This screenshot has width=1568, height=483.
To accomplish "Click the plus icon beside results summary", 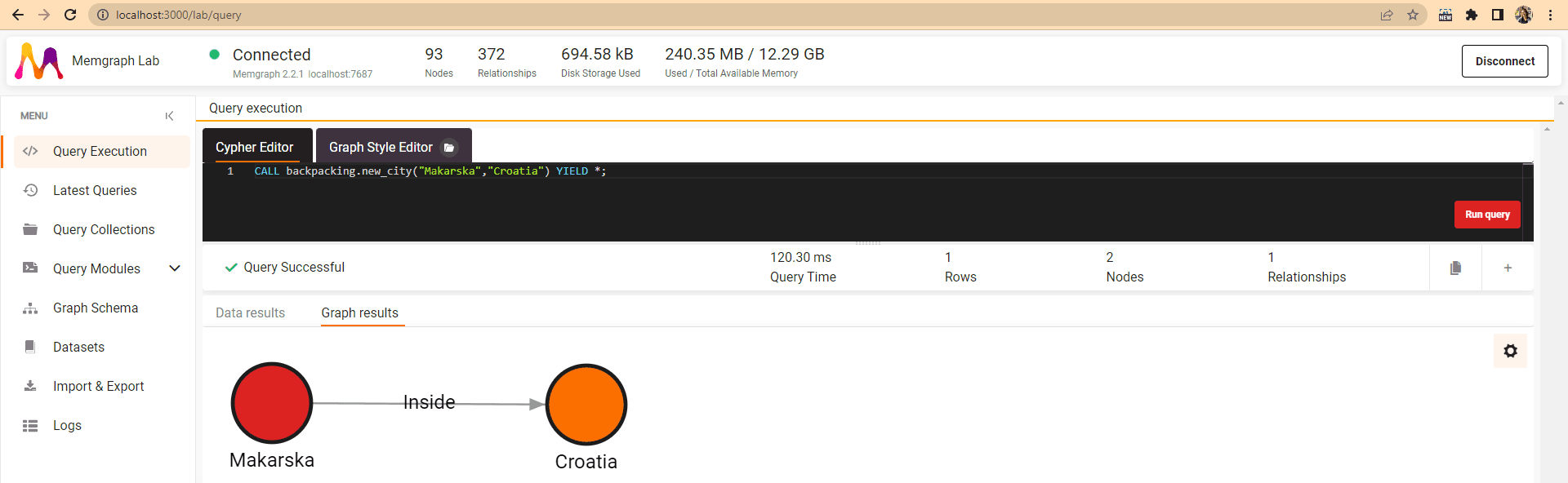I will point(1508,268).
